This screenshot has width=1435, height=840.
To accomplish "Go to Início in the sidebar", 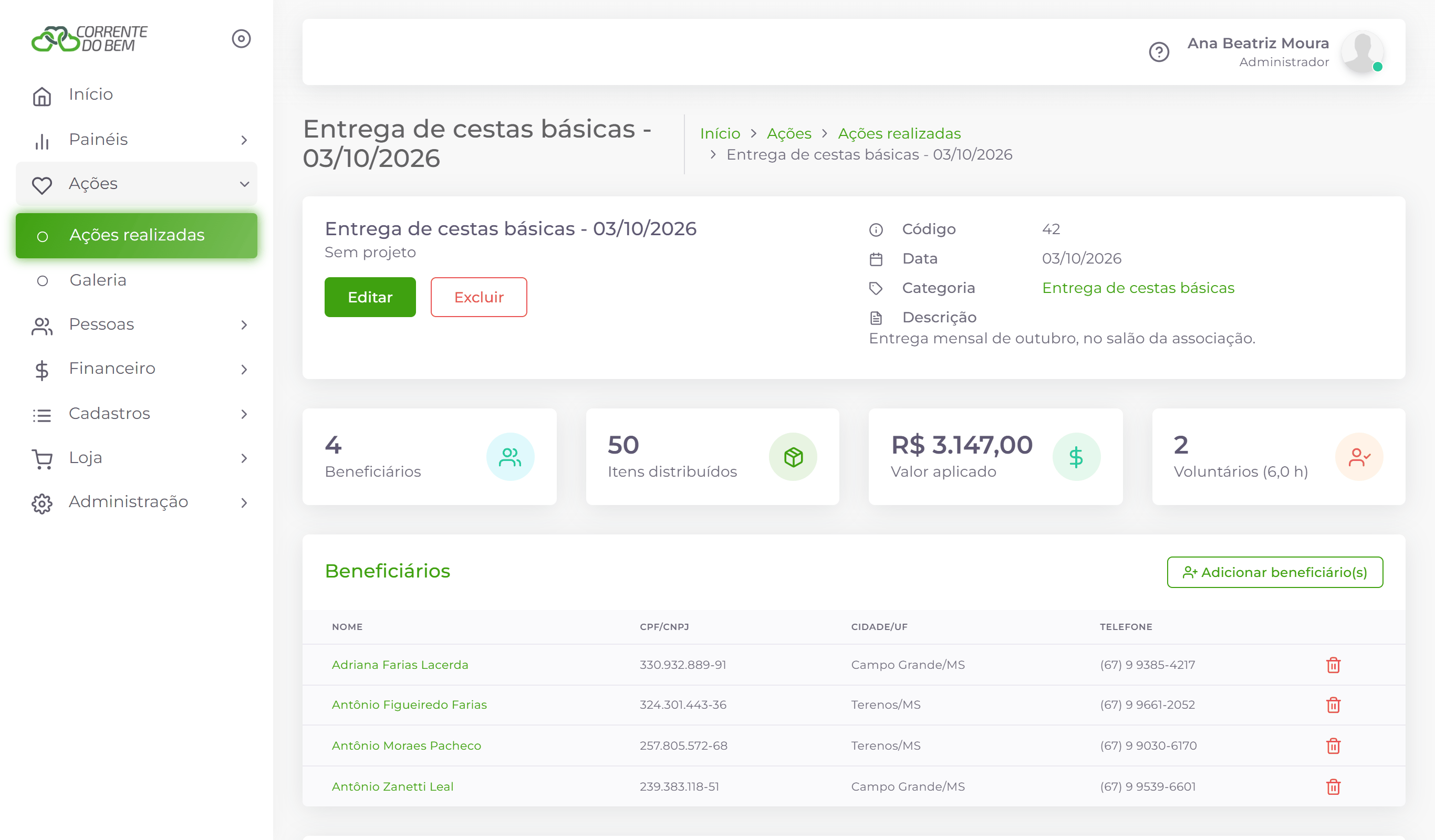I will (137, 94).
